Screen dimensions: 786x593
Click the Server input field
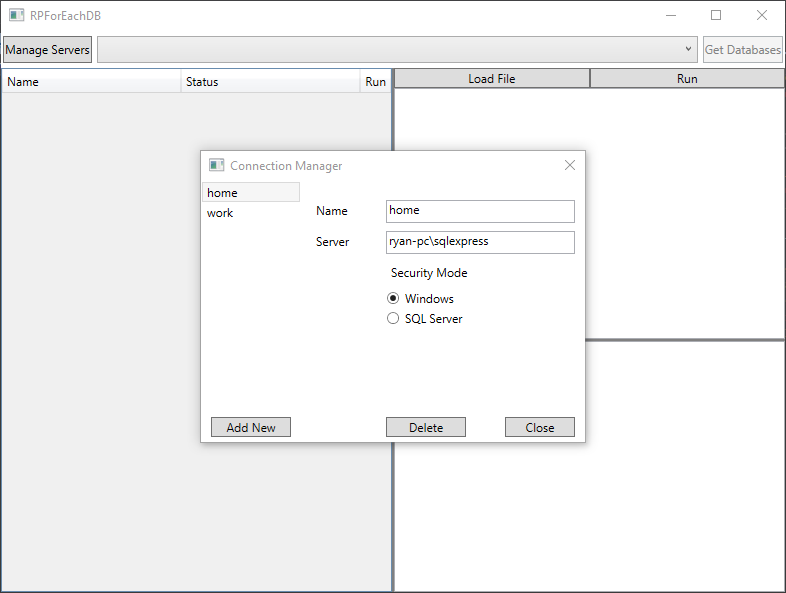point(480,242)
